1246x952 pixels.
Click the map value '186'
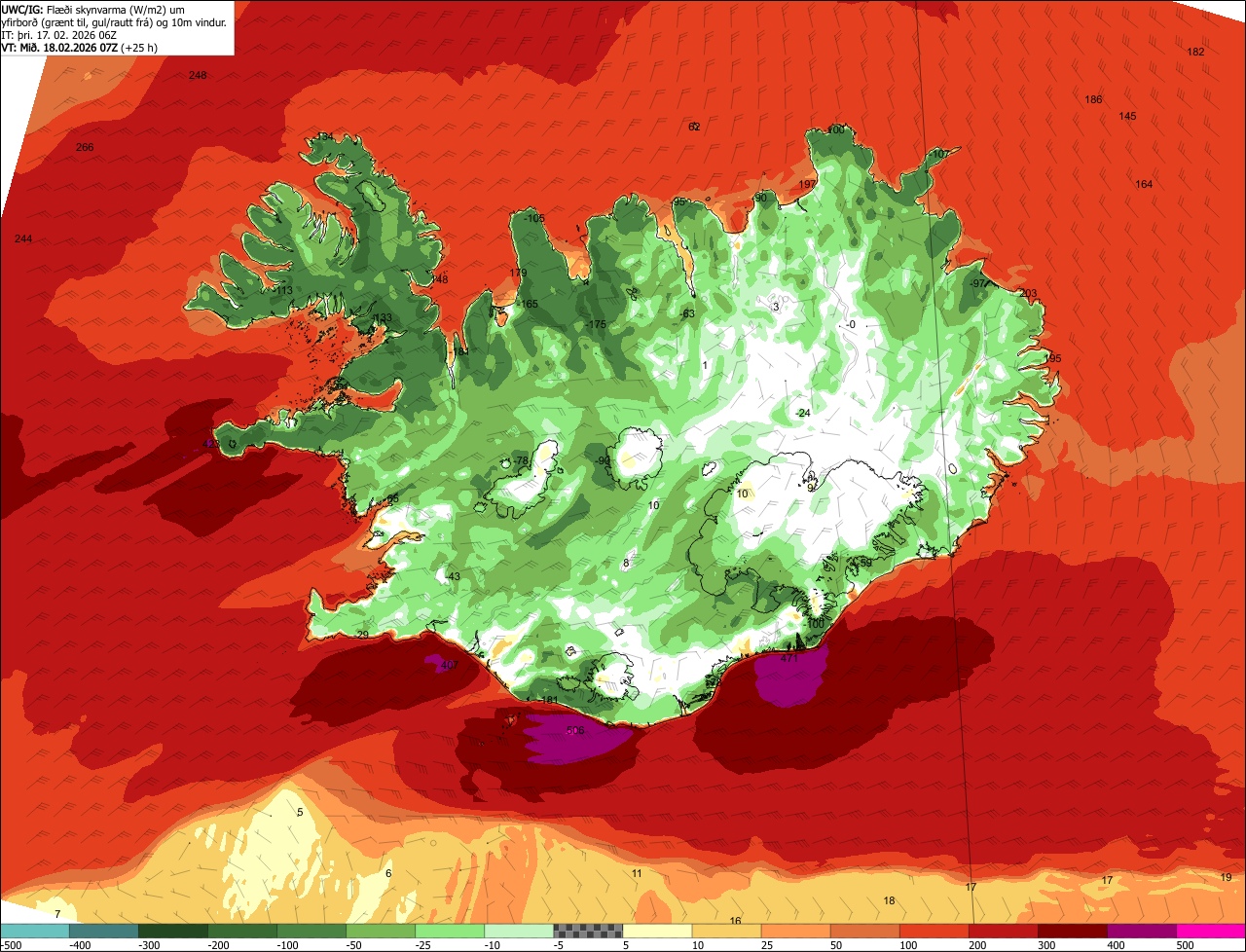click(1094, 99)
